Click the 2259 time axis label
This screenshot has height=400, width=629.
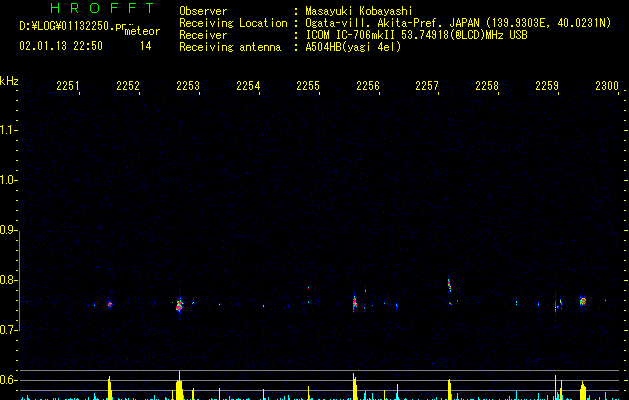547,85
